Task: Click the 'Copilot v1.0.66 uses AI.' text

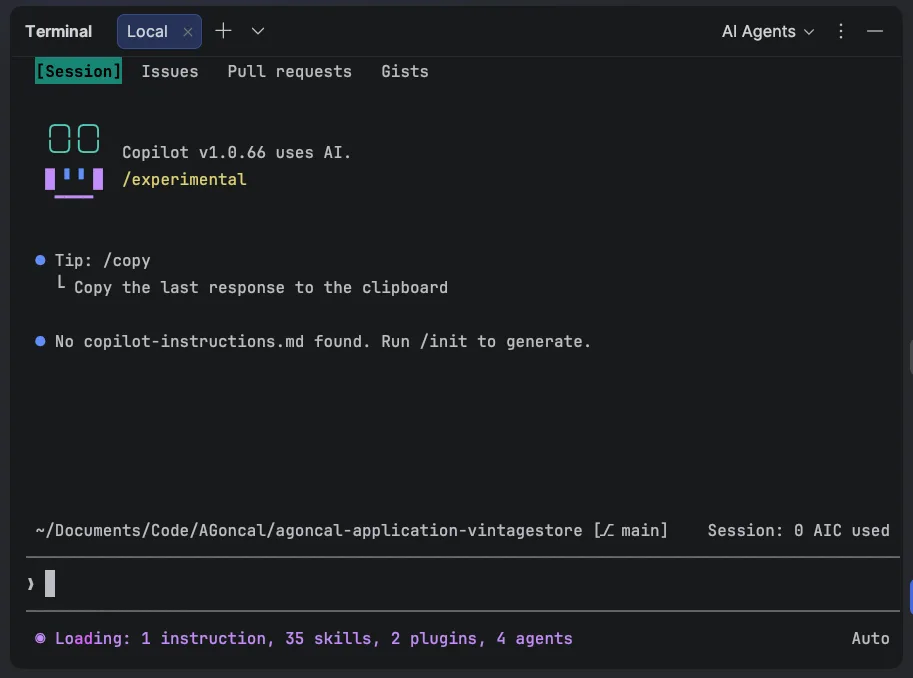Action: click(236, 153)
